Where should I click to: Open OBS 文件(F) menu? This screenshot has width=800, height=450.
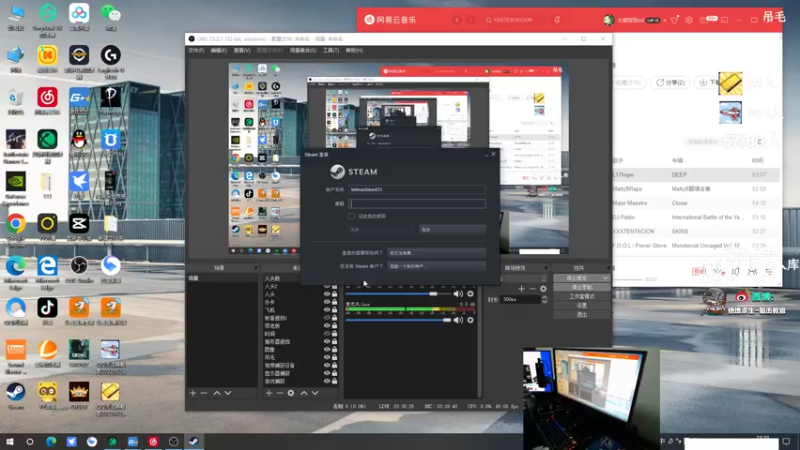point(196,51)
